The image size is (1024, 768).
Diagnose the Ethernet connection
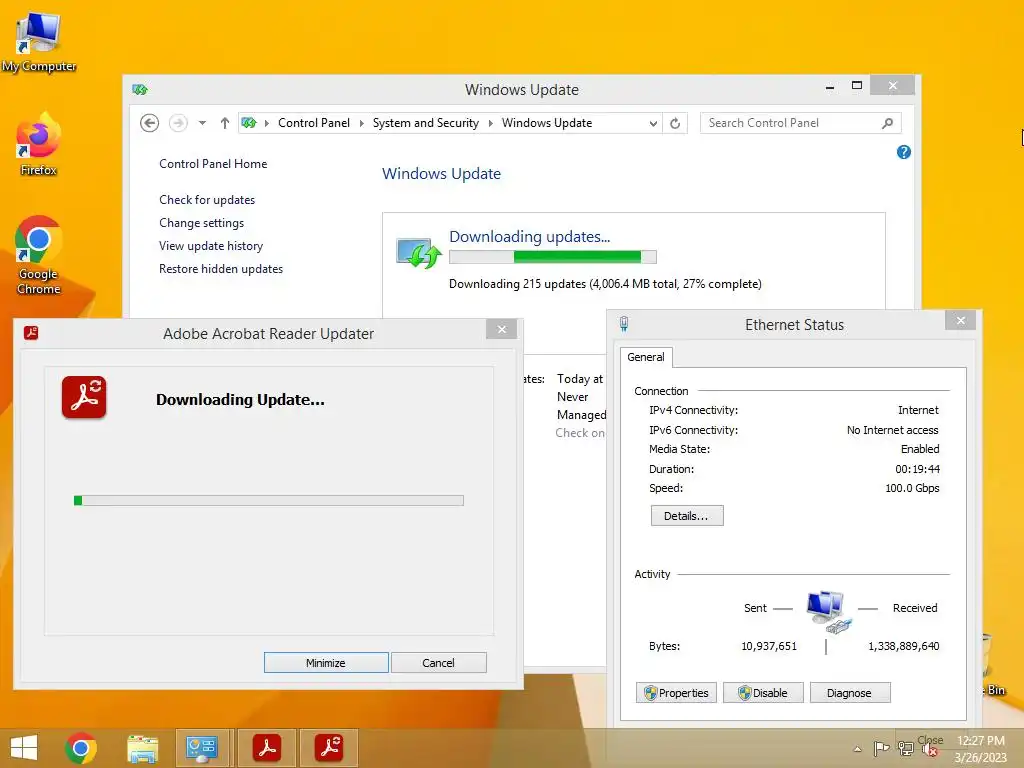click(850, 693)
